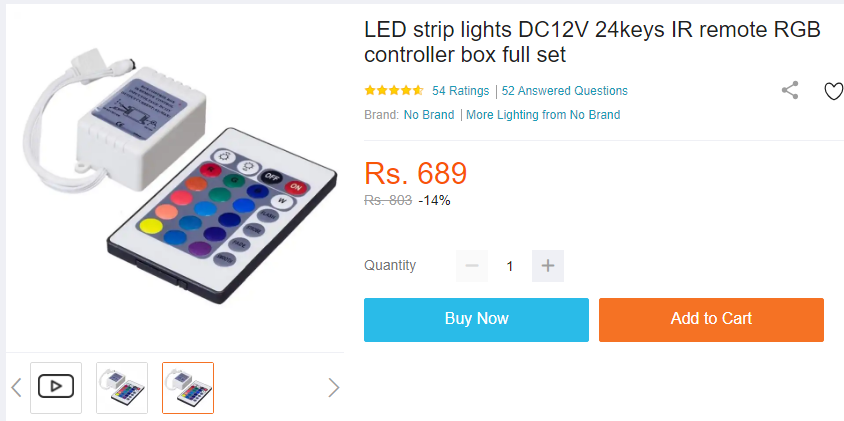Decrease quantity with minus button

pos(472,266)
